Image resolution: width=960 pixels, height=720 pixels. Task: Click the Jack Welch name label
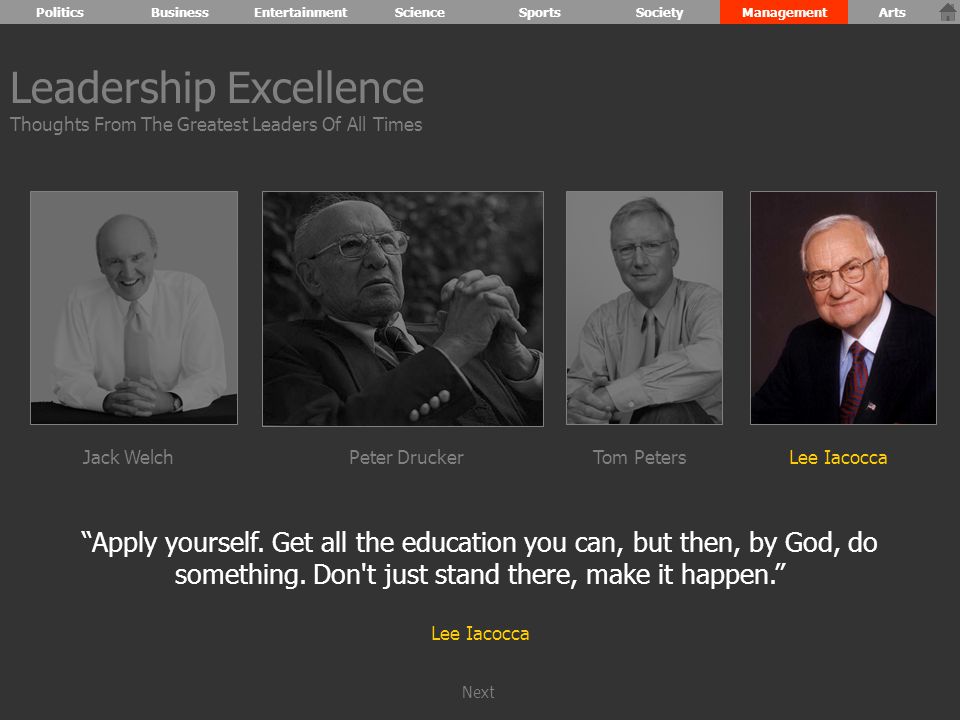128,457
